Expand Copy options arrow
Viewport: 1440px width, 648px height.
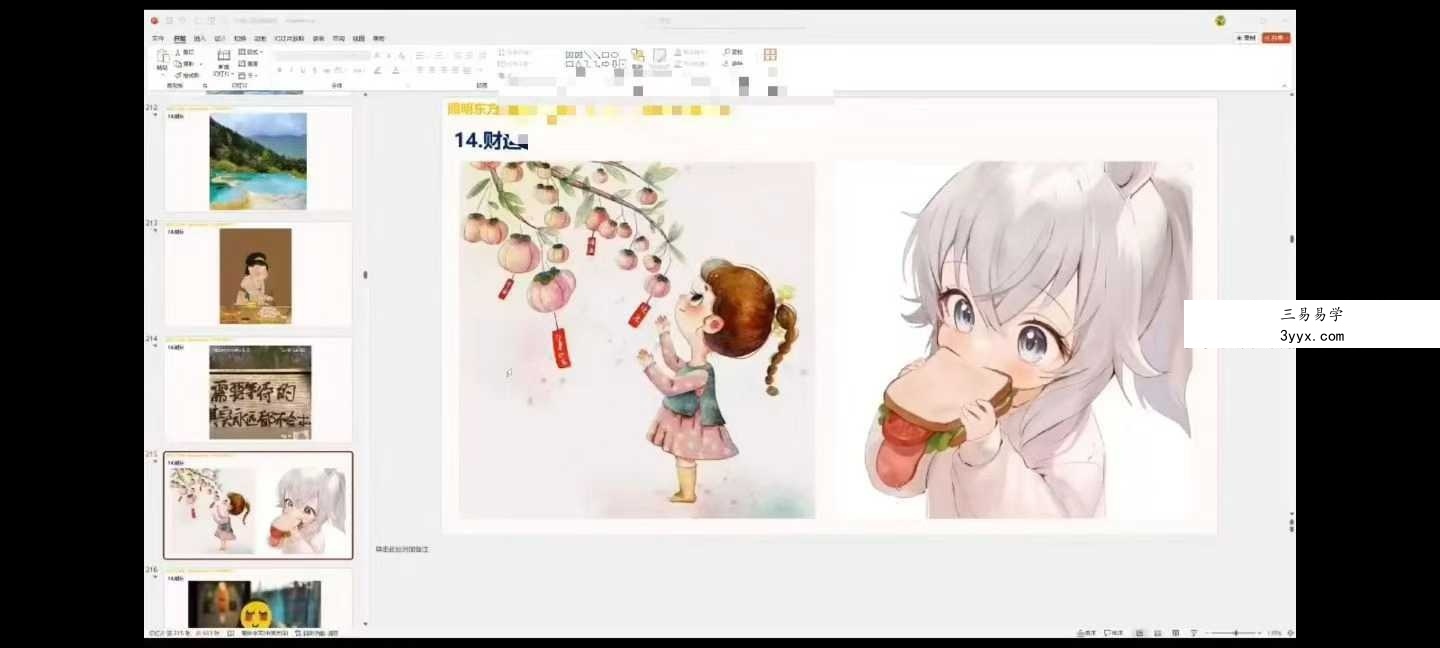[201, 64]
